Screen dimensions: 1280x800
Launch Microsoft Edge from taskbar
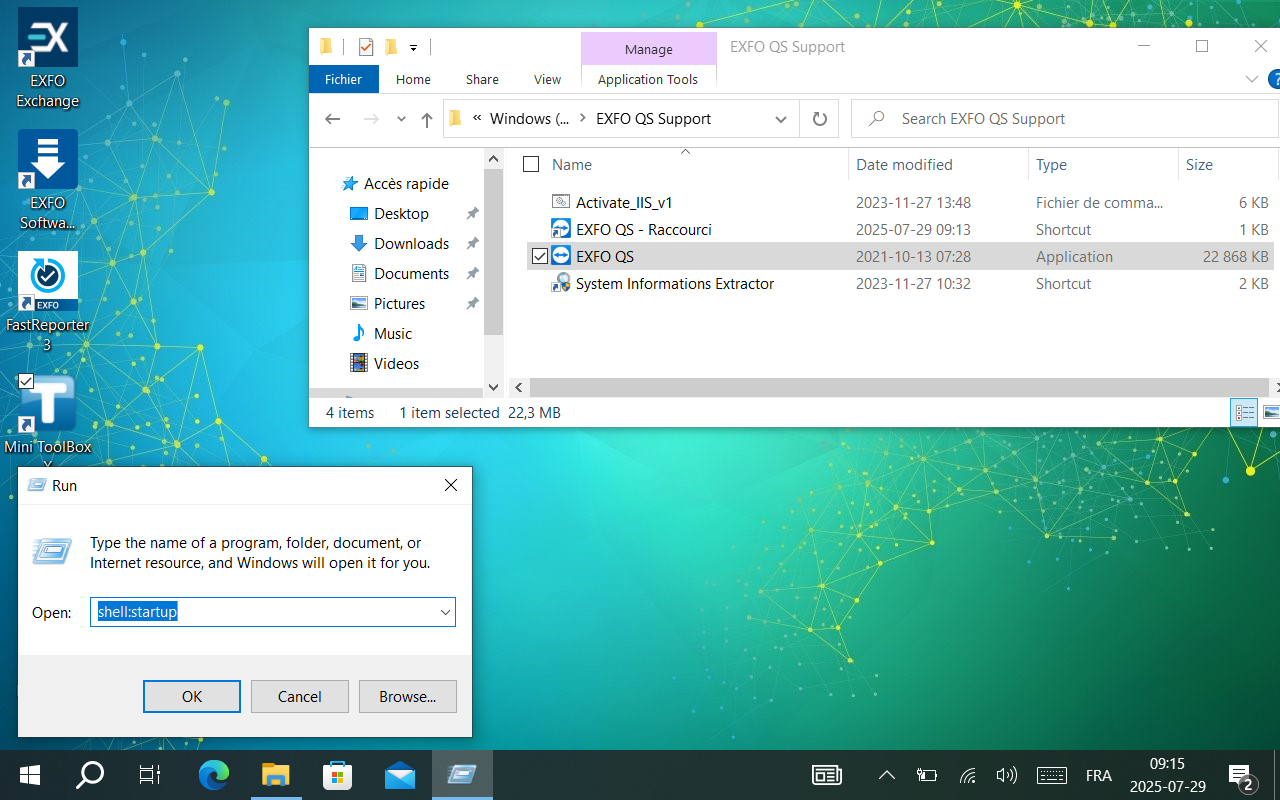click(214, 775)
